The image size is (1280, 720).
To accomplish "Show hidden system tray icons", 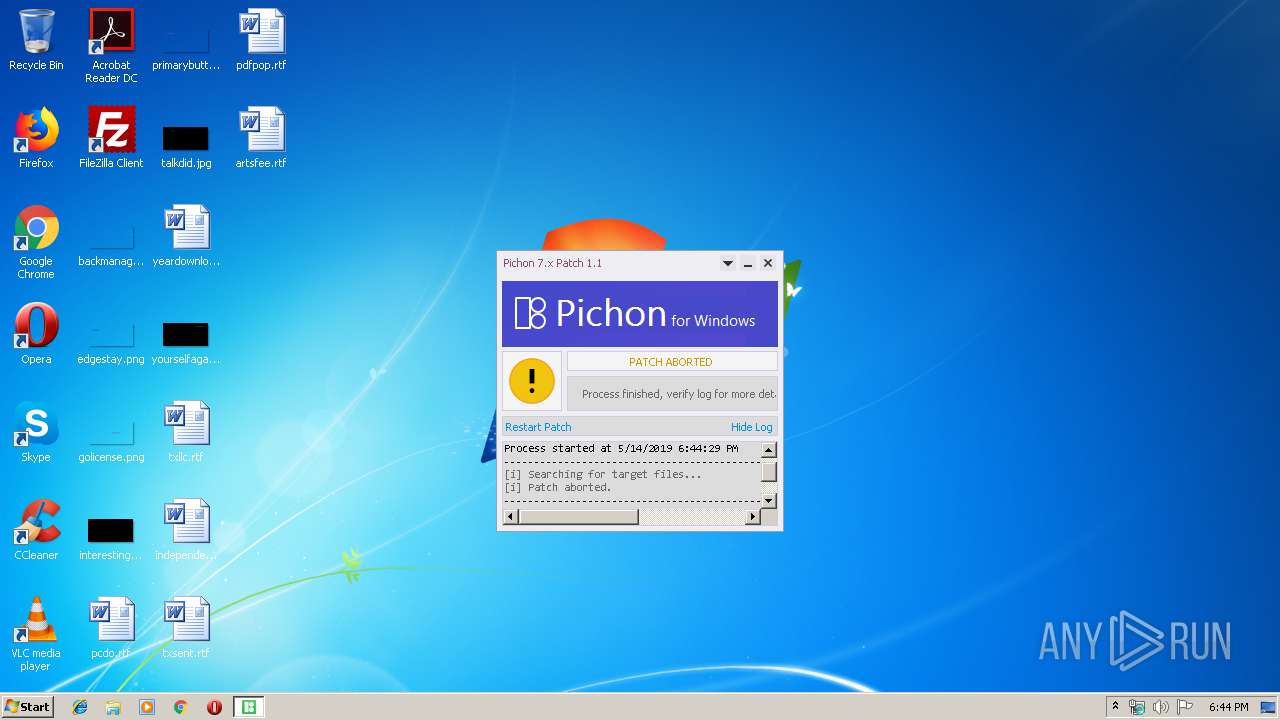I will (x=1115, y=707).
